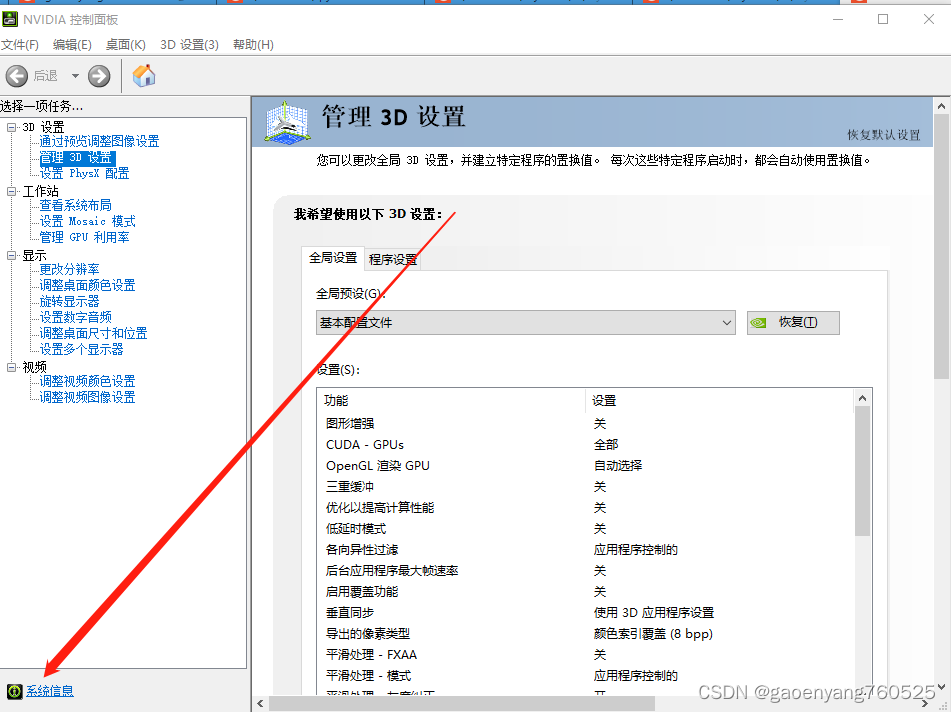Click the 自动选择 value for OpenGL GPU

click(x=617, y=466)
